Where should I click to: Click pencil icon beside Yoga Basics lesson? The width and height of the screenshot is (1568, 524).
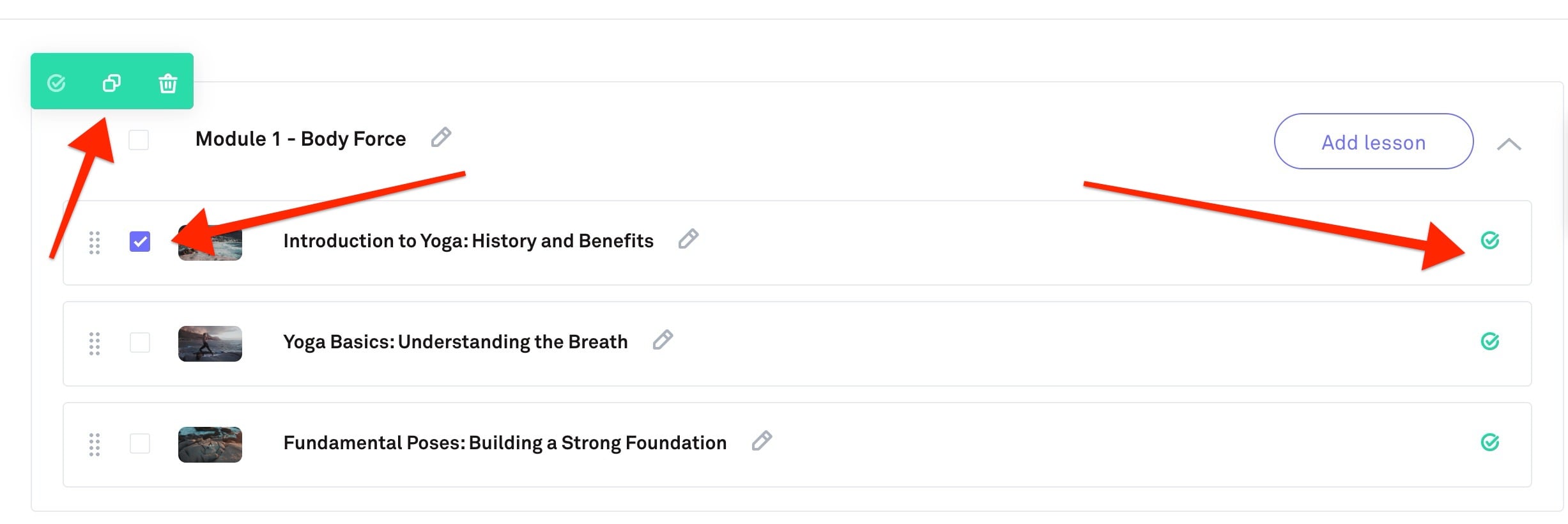663,340
